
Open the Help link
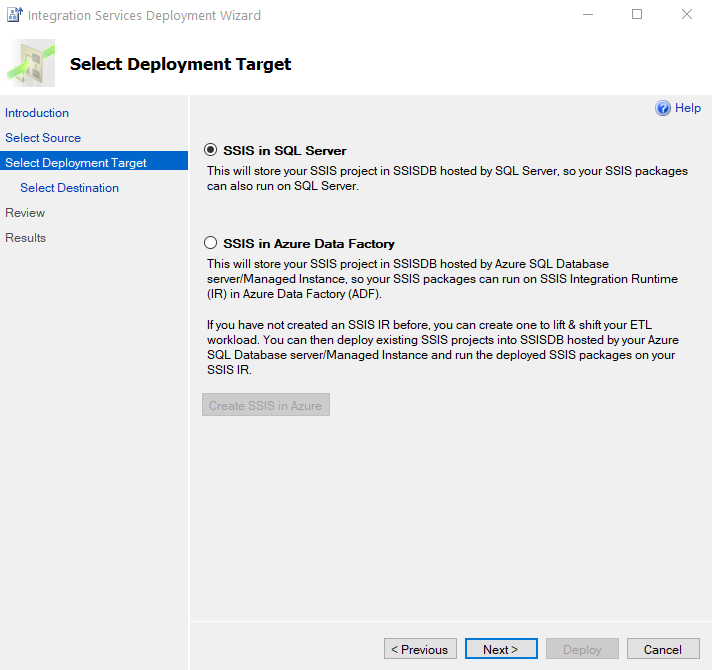[x=688, y=108]
